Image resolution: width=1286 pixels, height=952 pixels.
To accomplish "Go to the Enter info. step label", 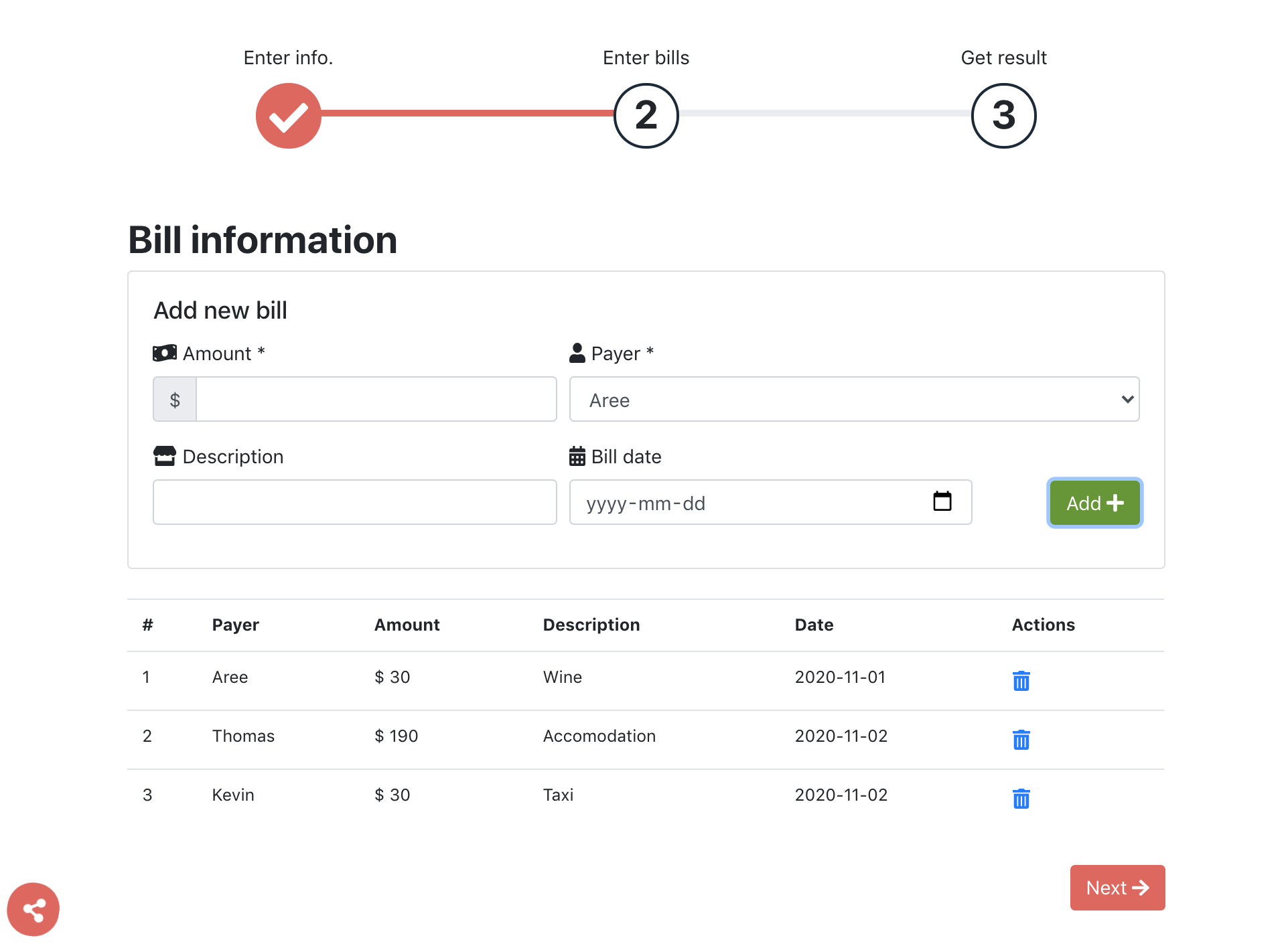I will pyautogui.click(x=288, y=58).
